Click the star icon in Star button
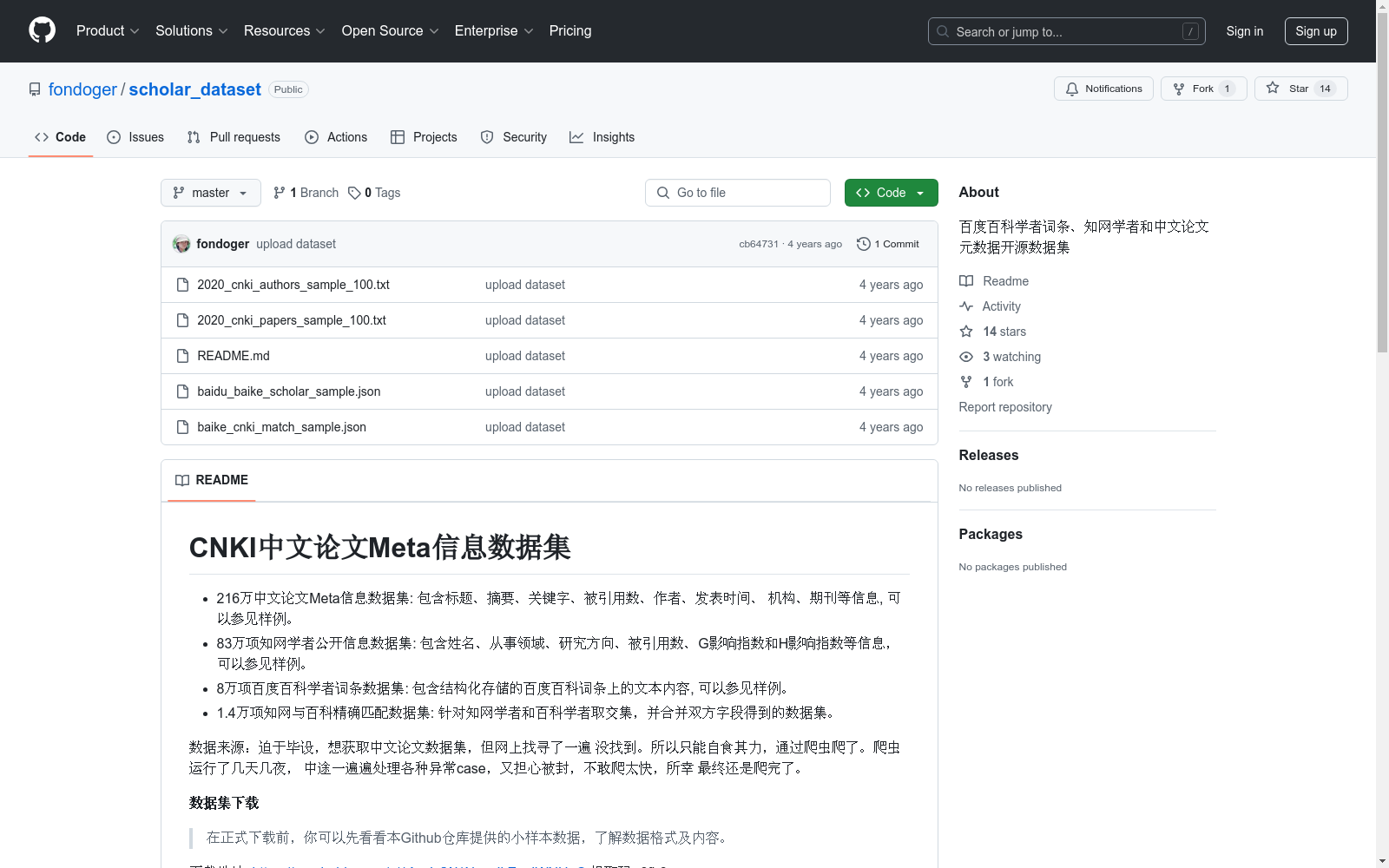This screenshot has width=1389, height=868. 1273,88
